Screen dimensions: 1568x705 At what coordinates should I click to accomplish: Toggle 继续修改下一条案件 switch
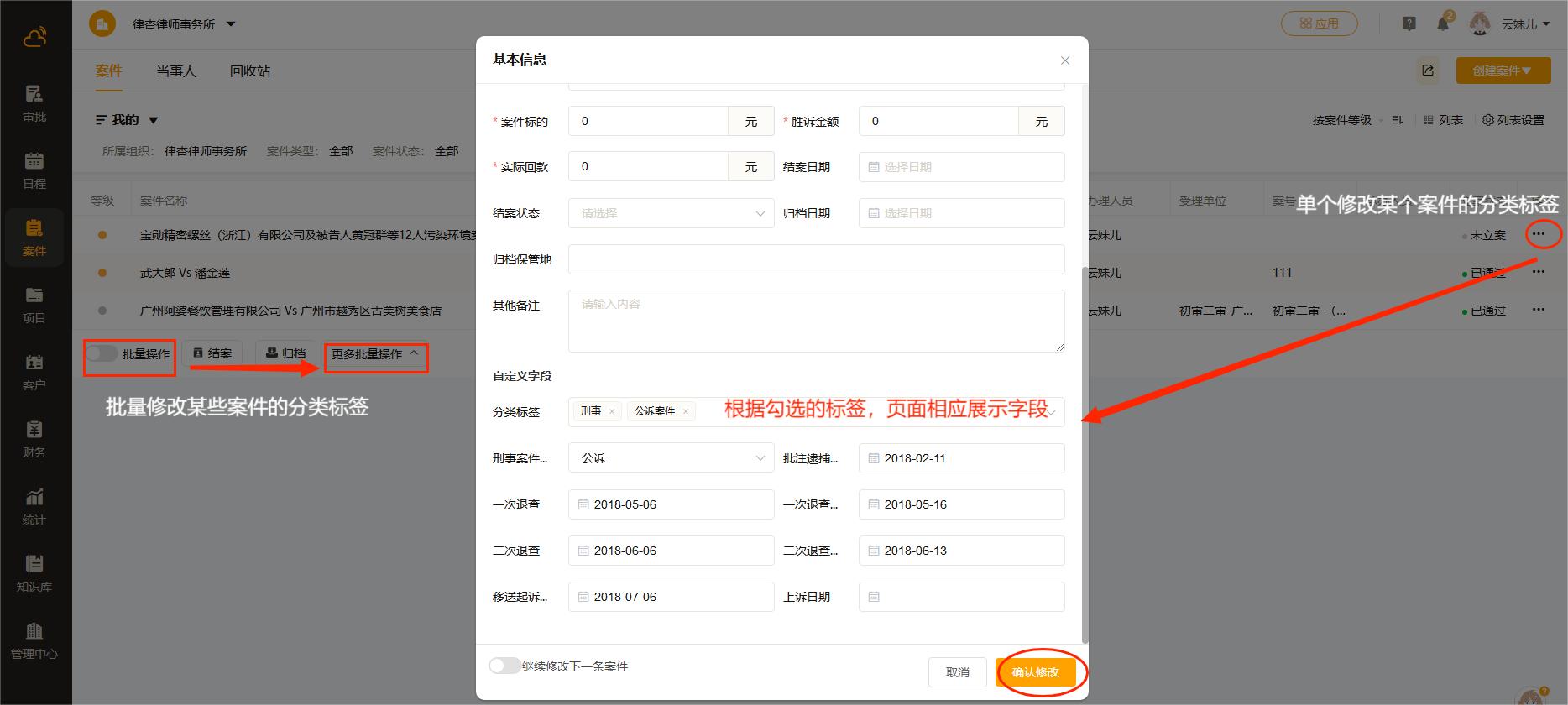click(505, 666)
